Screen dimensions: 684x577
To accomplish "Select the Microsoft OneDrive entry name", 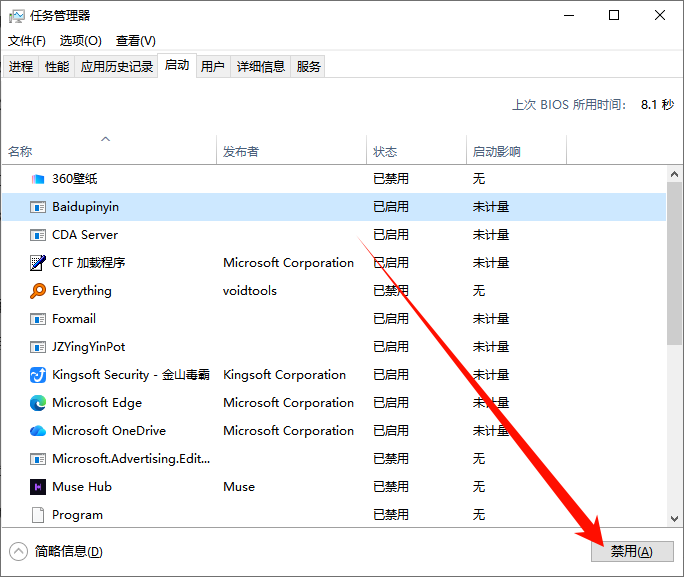I will pyautogui.click(x=109, y=431).
